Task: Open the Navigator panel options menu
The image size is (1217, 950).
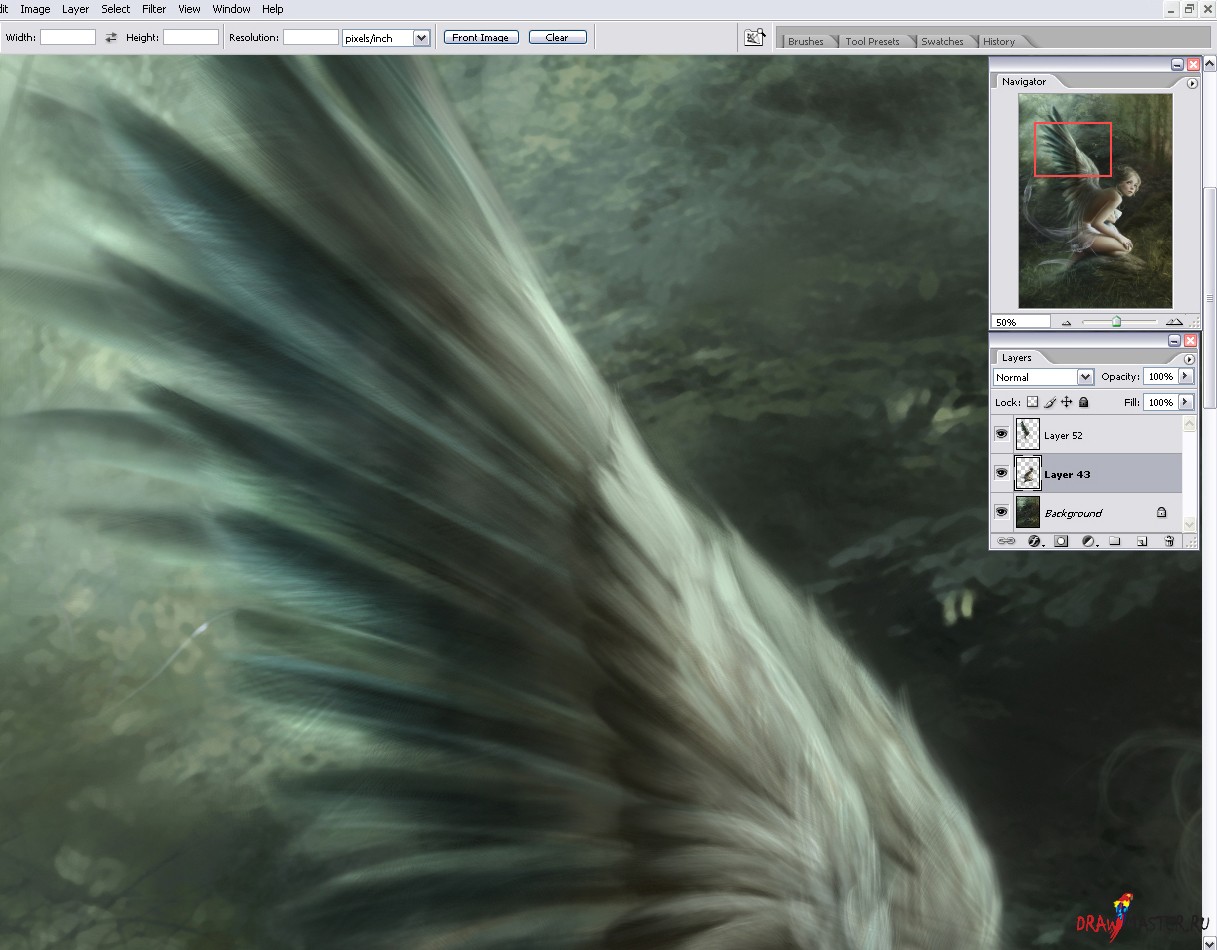Action: 1191,84
